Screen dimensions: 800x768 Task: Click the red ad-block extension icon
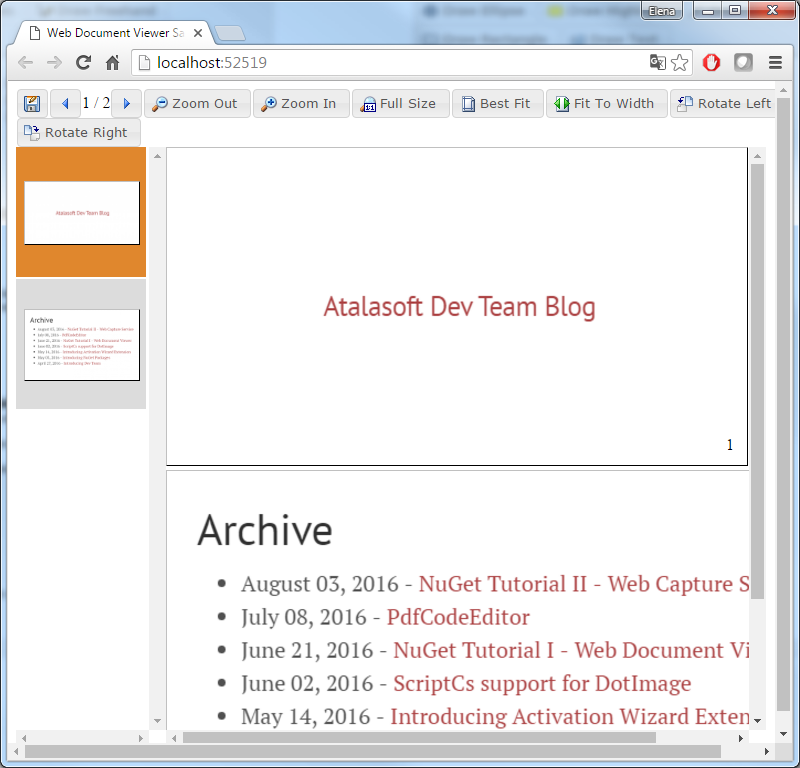[711, 63]
